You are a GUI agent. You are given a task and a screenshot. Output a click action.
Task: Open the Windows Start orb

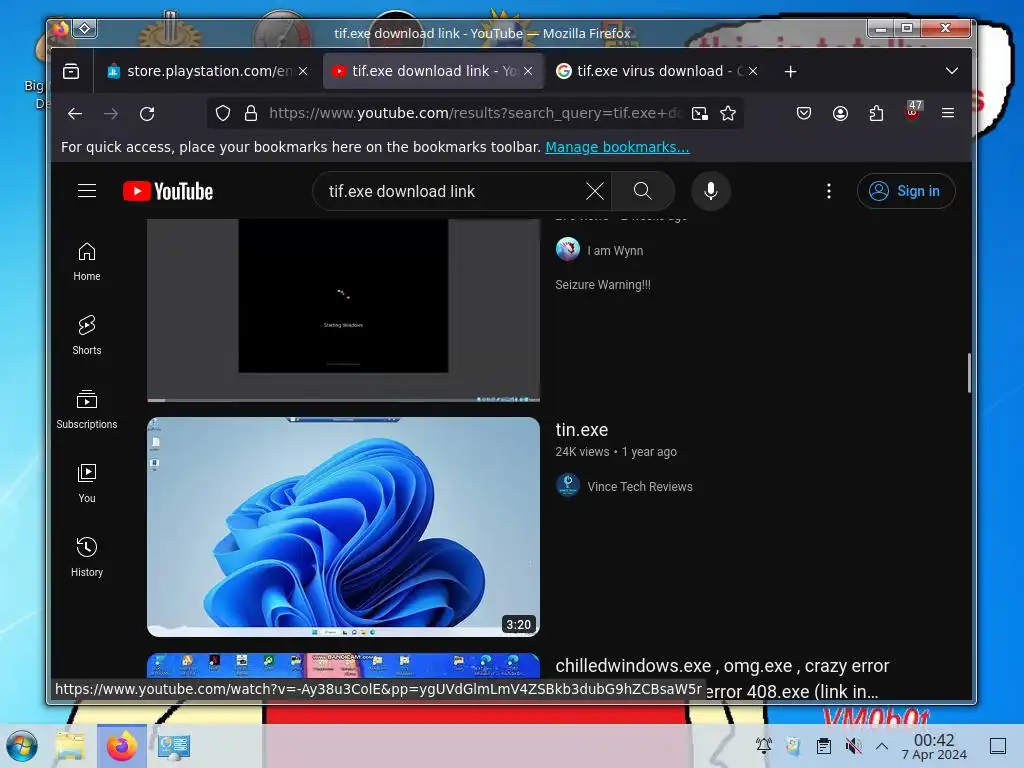pos(22,746)
